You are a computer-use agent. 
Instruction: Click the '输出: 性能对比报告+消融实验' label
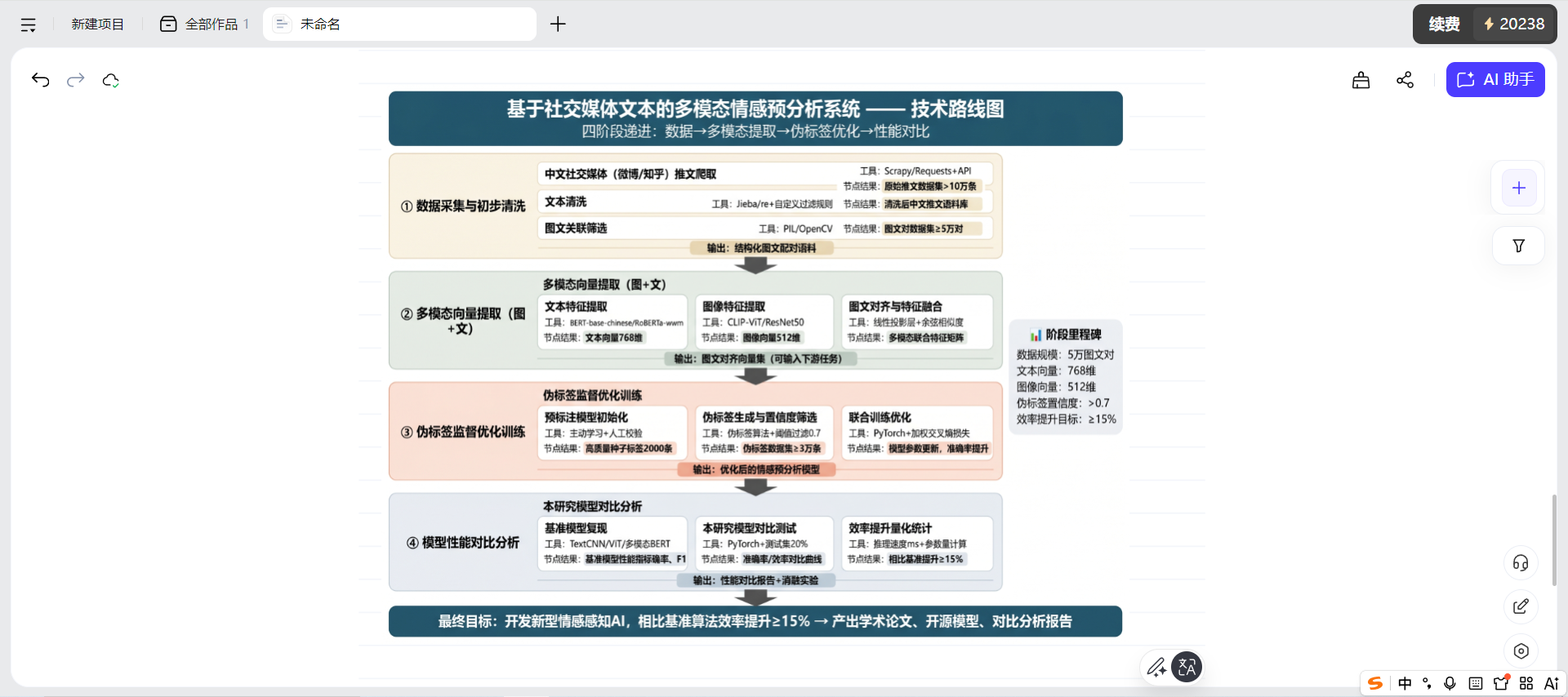point(755,580)
